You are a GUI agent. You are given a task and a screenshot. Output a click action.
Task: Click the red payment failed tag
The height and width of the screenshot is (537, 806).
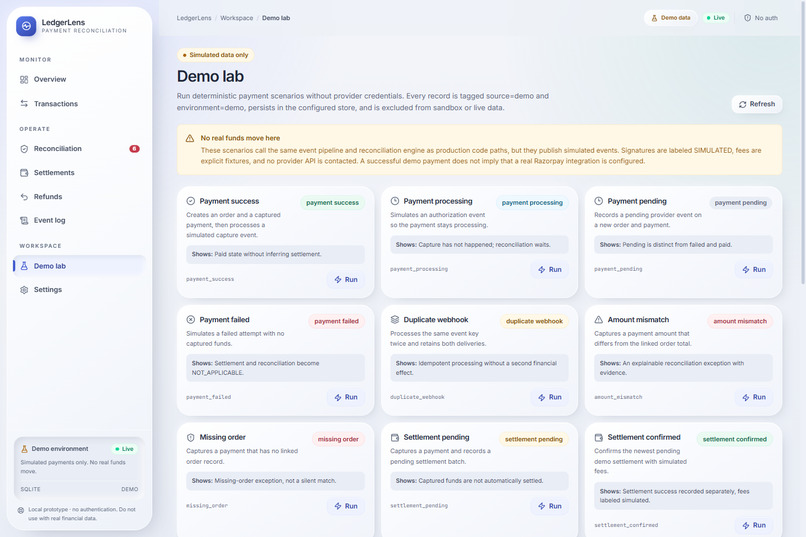click(336, 321)
